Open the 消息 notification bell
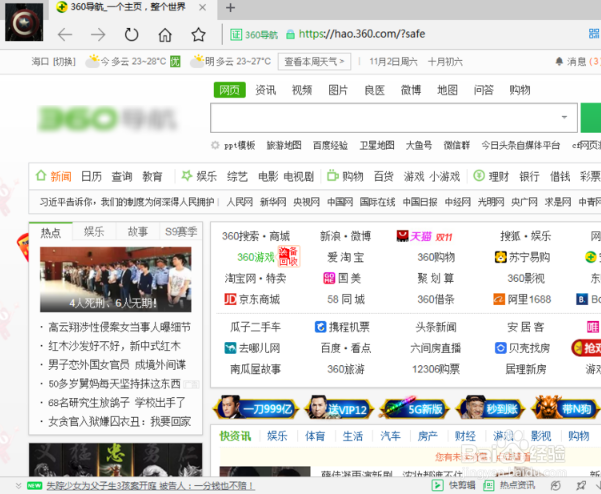This screenshot has height=494, width=601. tap(559, 61)
